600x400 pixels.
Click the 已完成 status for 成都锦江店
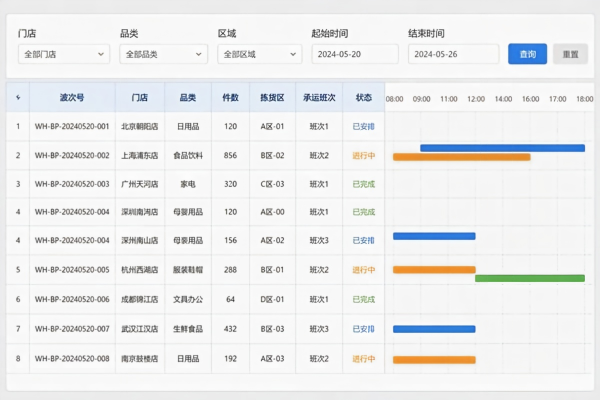point(364,299)
